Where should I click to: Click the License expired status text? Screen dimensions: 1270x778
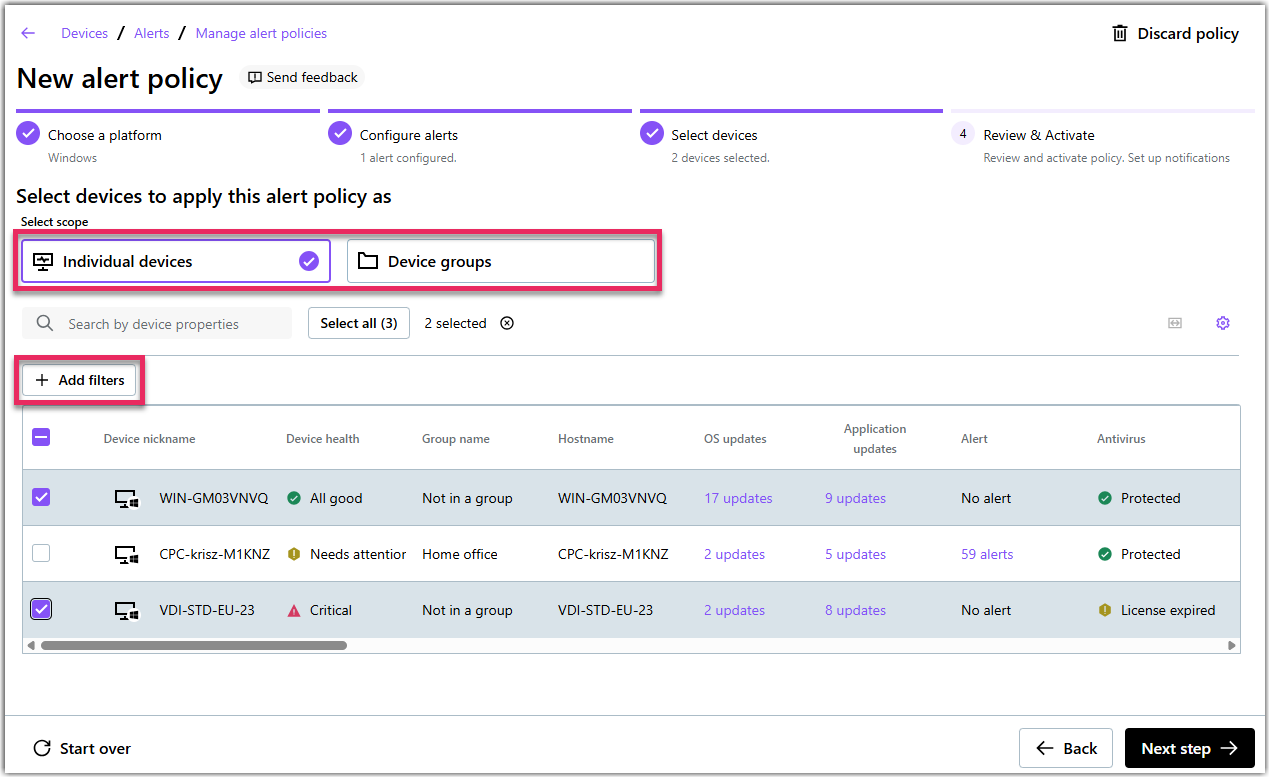1168,610
